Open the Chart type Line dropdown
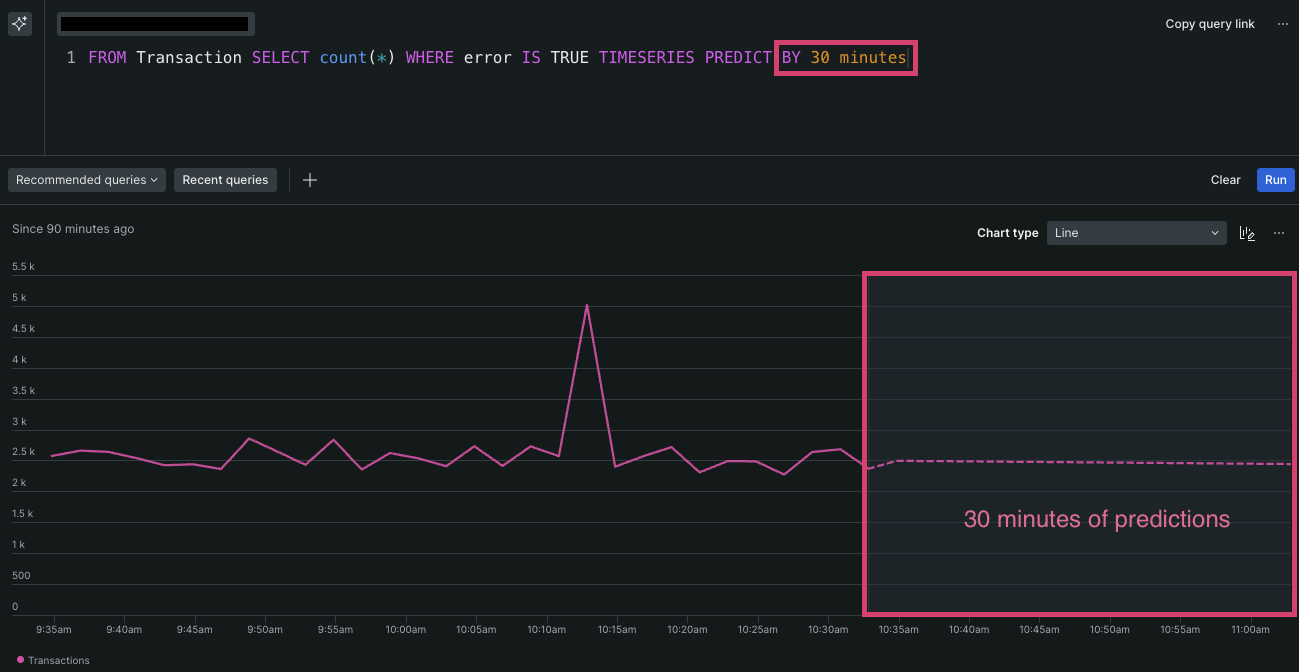 (x=1137, y=233)
